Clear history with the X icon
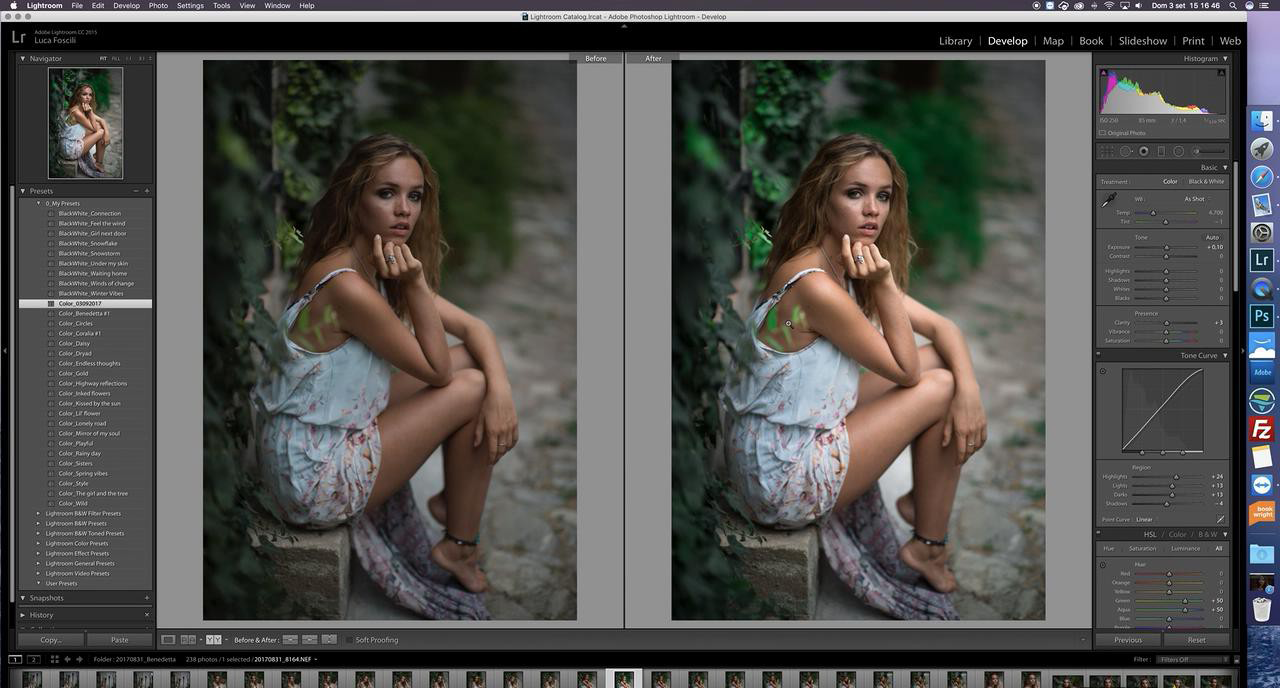This screenshot has height=688, width=1280. tap(147, 615)
